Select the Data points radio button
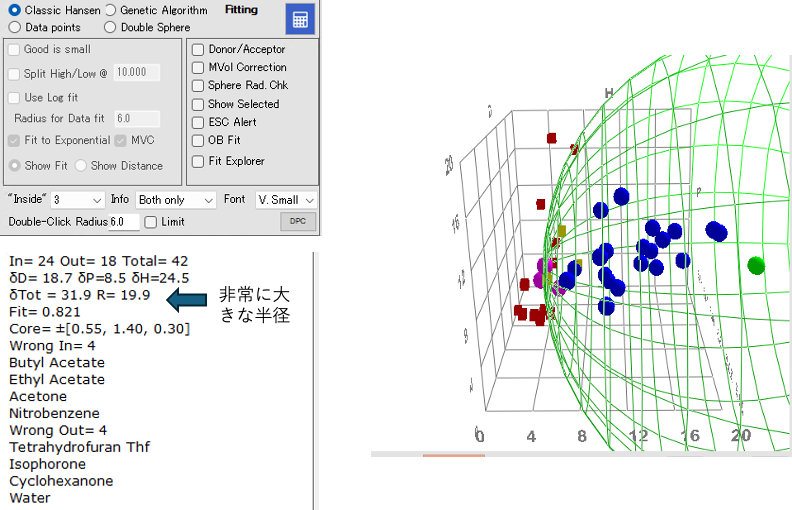 click(15, 28)
